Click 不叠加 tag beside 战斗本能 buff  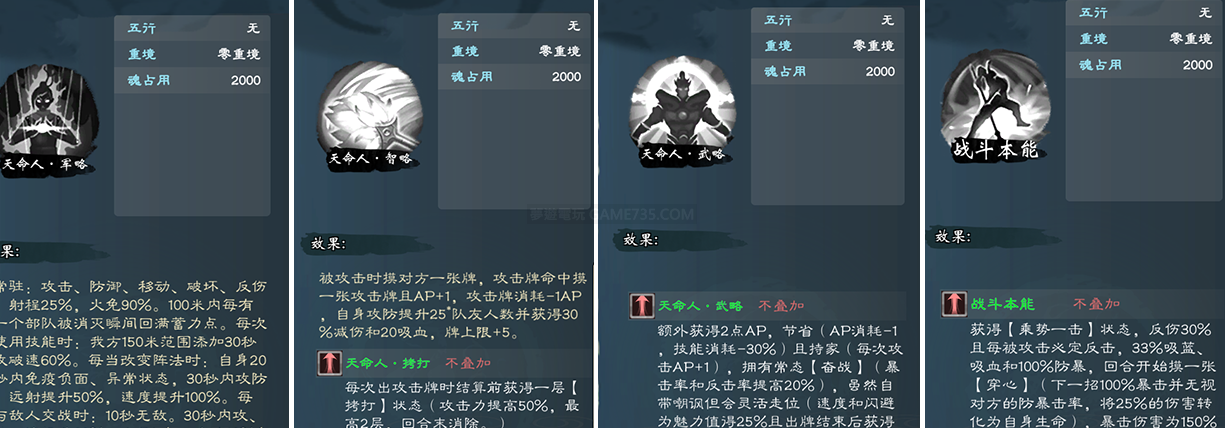[x=1096, y=304]
